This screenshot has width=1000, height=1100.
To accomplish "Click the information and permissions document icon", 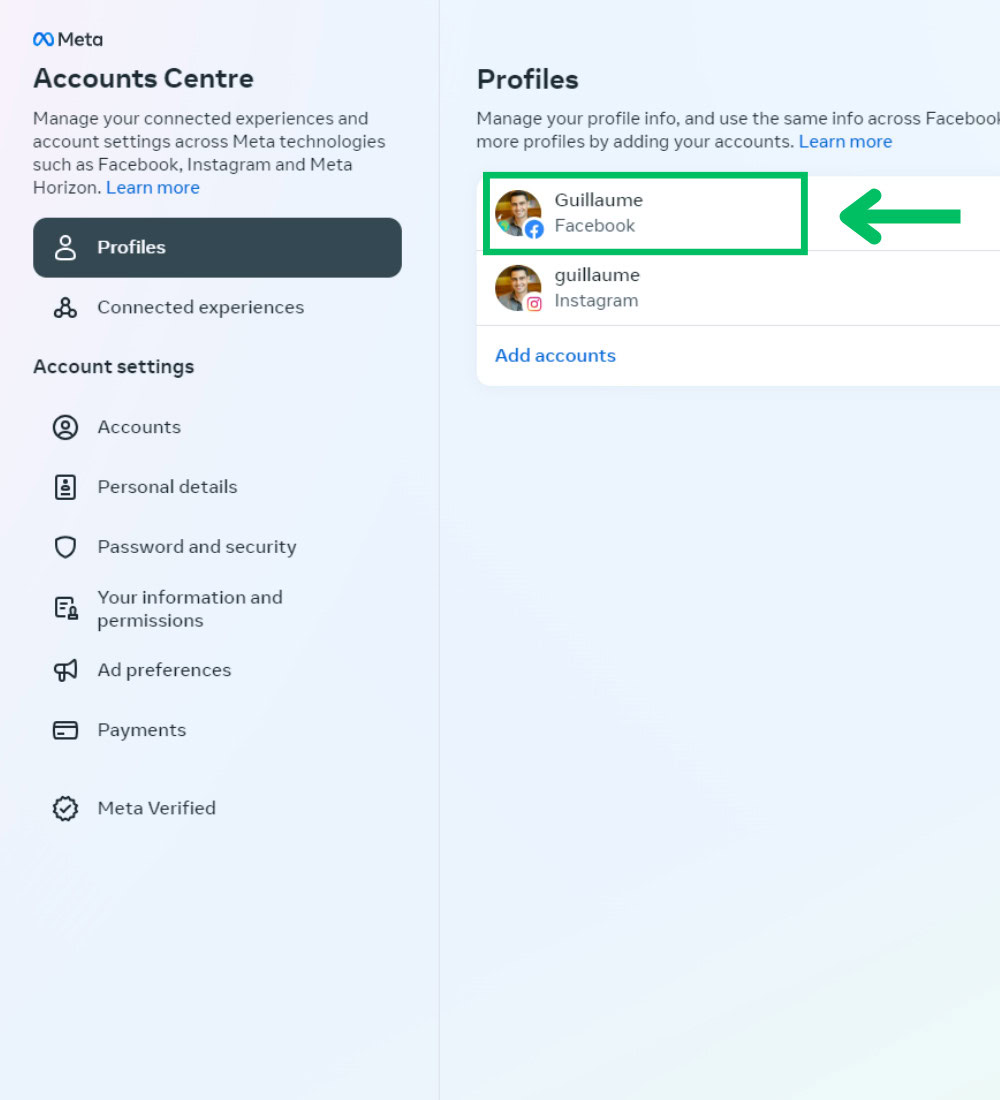I will (x=65, y=609).
